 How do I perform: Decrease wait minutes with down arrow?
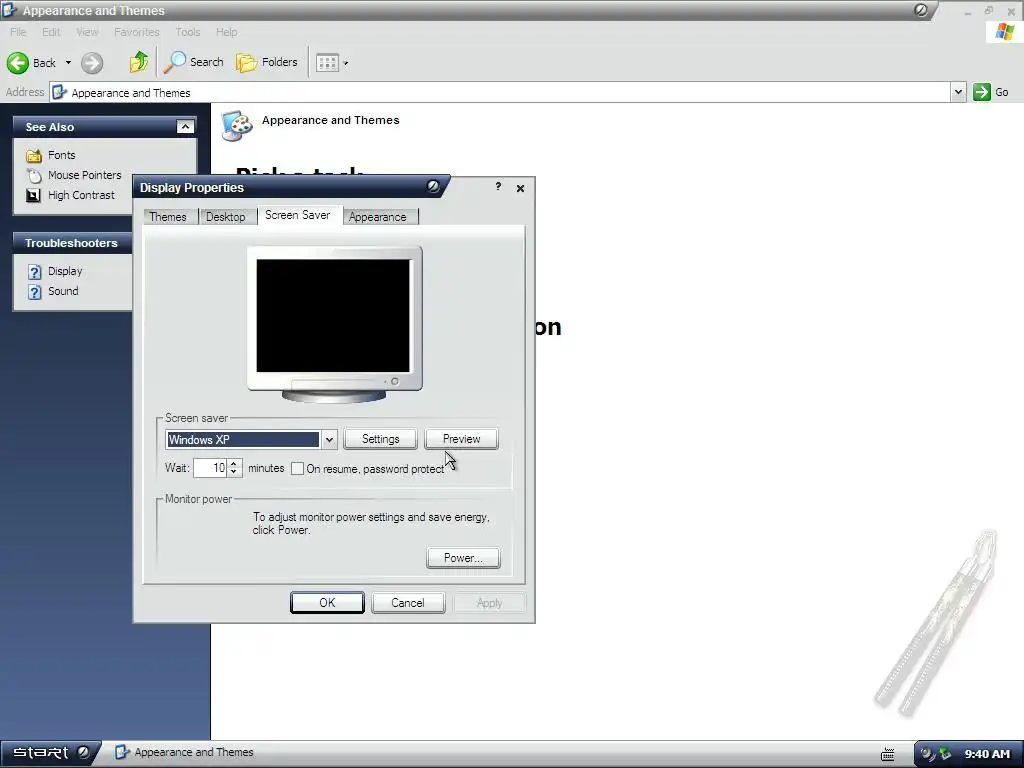234,472
